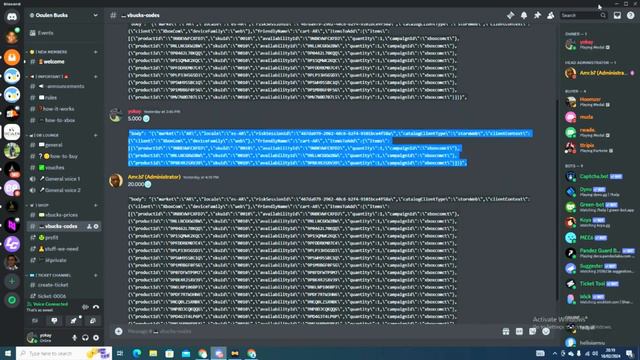Open the profit channel
640x360 pixels.
(63, 238)
